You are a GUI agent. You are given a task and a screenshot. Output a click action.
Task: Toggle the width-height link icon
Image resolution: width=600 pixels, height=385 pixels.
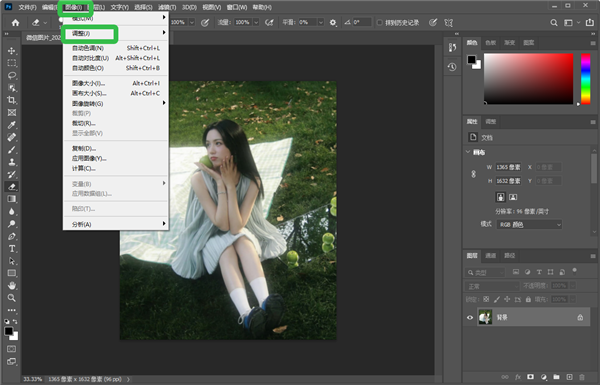tap(473, 174)
